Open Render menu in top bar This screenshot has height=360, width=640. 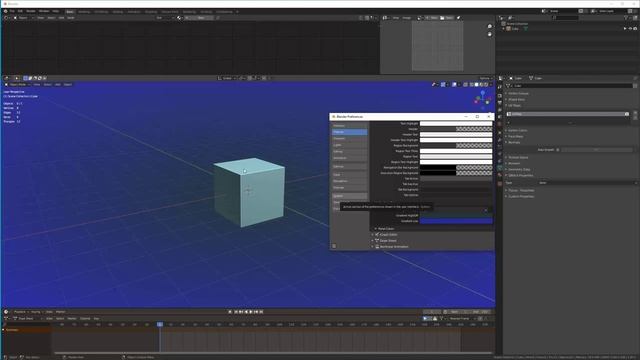[31, 11]
